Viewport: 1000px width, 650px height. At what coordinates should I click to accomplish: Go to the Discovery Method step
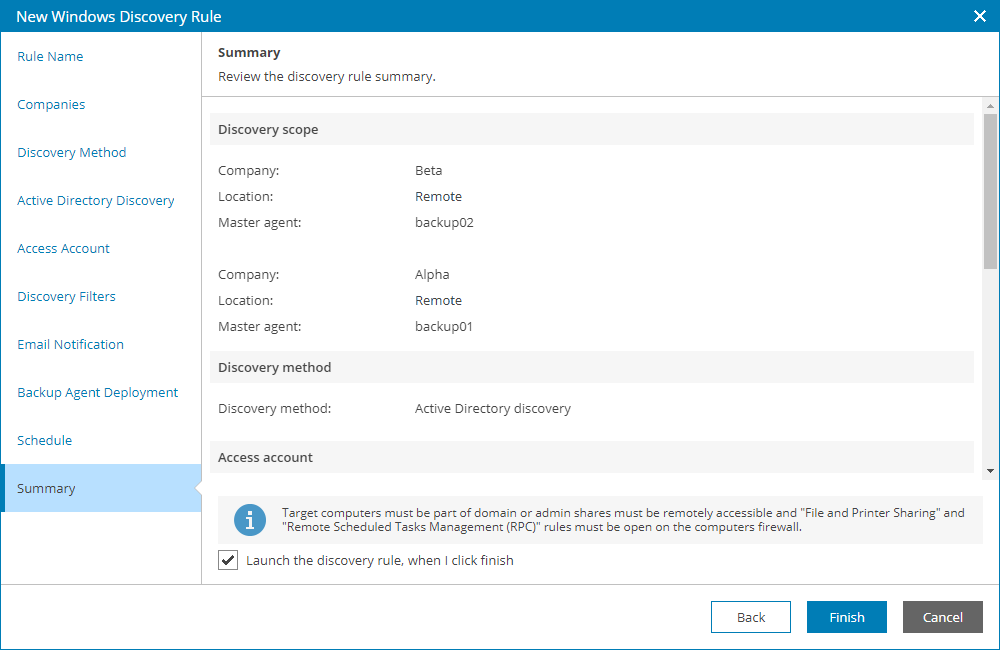[71, 152]
